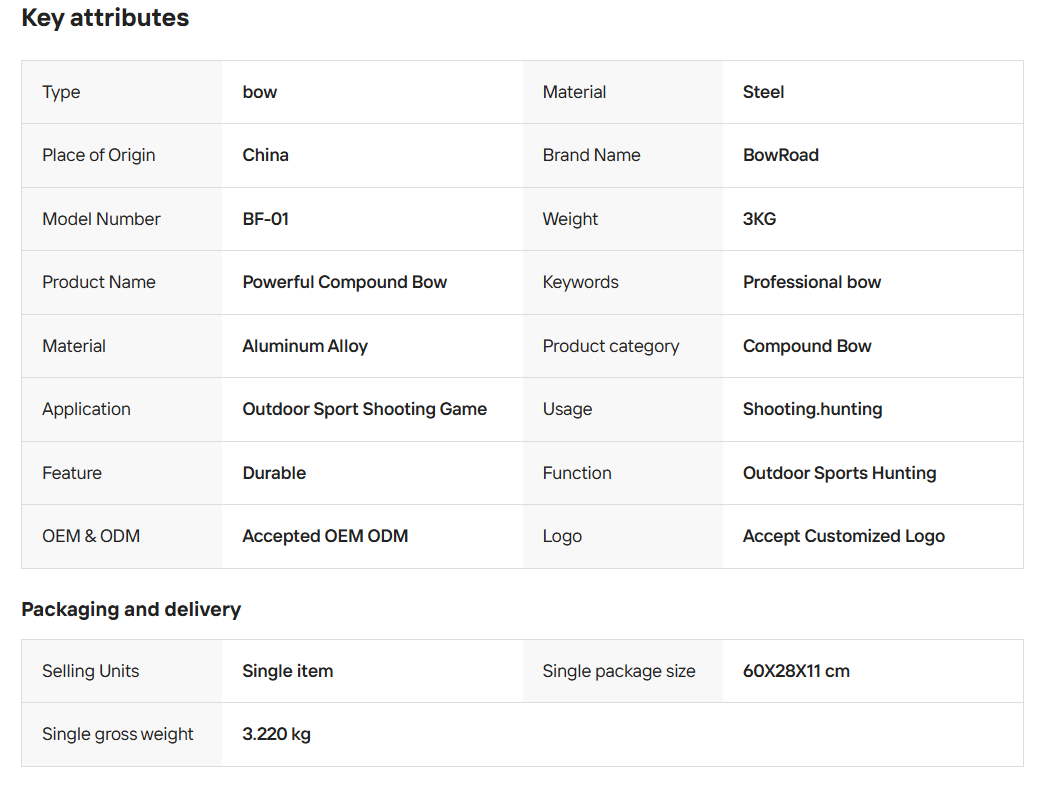Select the Powerful Compound Bow product name

click(x=344, y=282)
